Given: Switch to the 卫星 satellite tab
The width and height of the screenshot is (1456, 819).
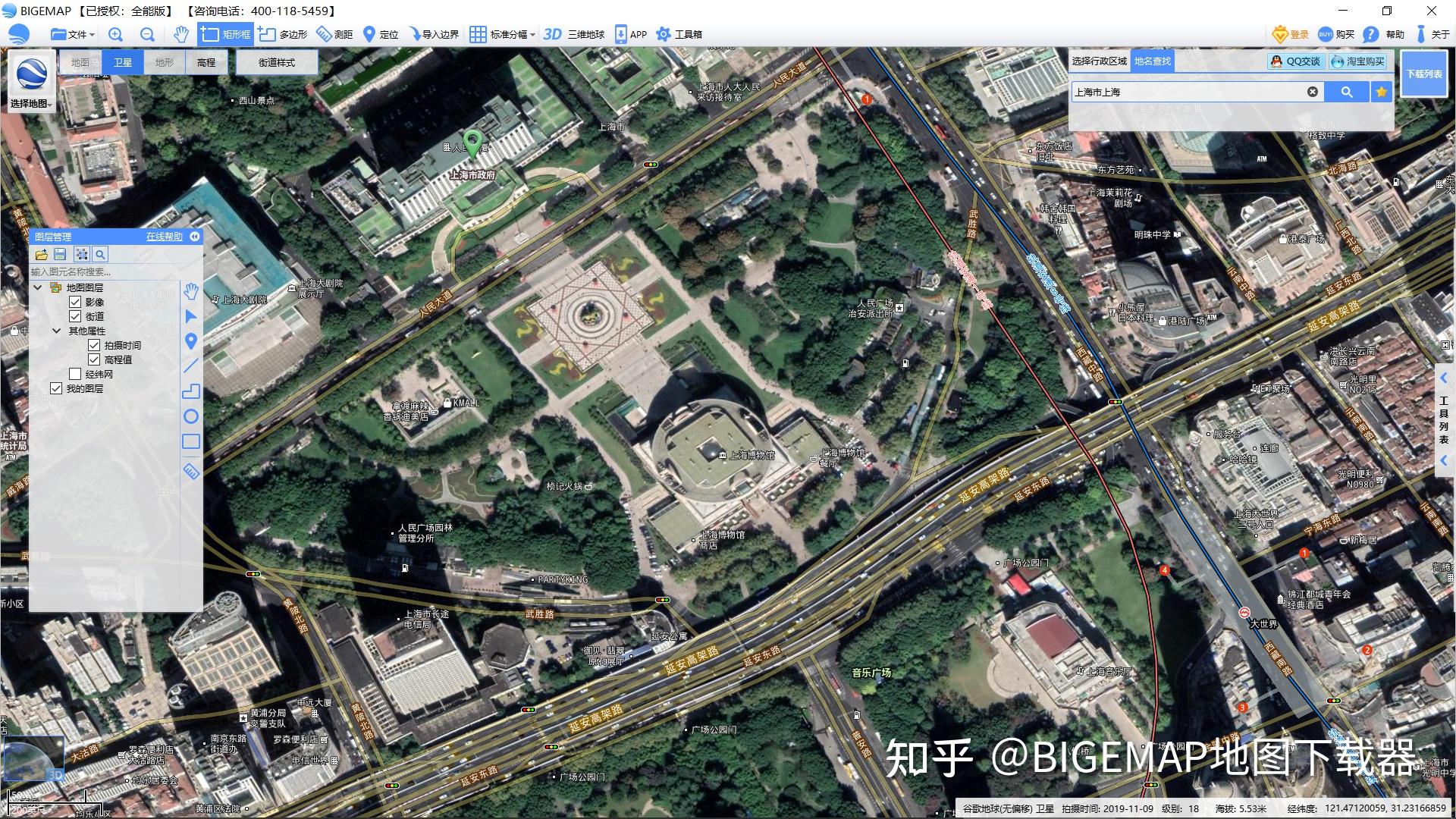Looking at the screenshot, I should [123, 62].
